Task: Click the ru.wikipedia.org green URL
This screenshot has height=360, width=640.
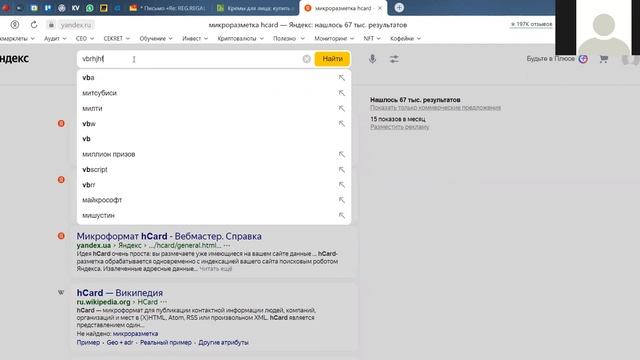Action: point(103,302)
